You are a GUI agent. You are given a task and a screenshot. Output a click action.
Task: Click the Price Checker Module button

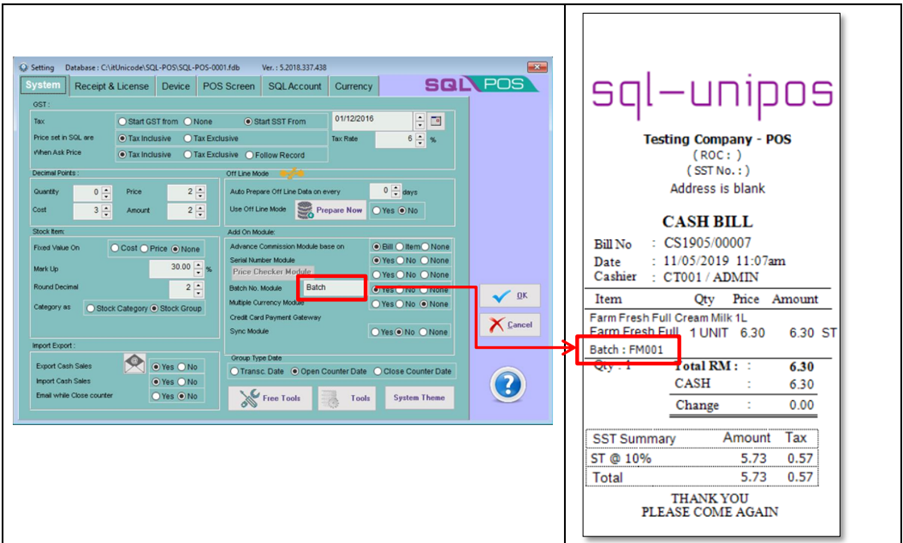click(272, 271)
